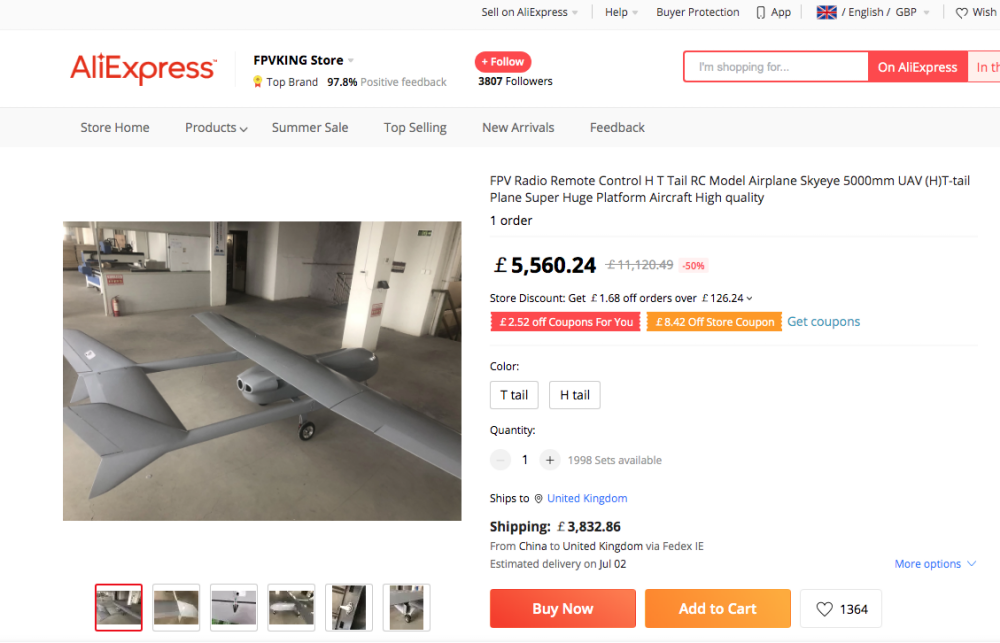Follow the FPVKING Store
The height and width of the screenshot is (643, 1000).
point(503,62)
